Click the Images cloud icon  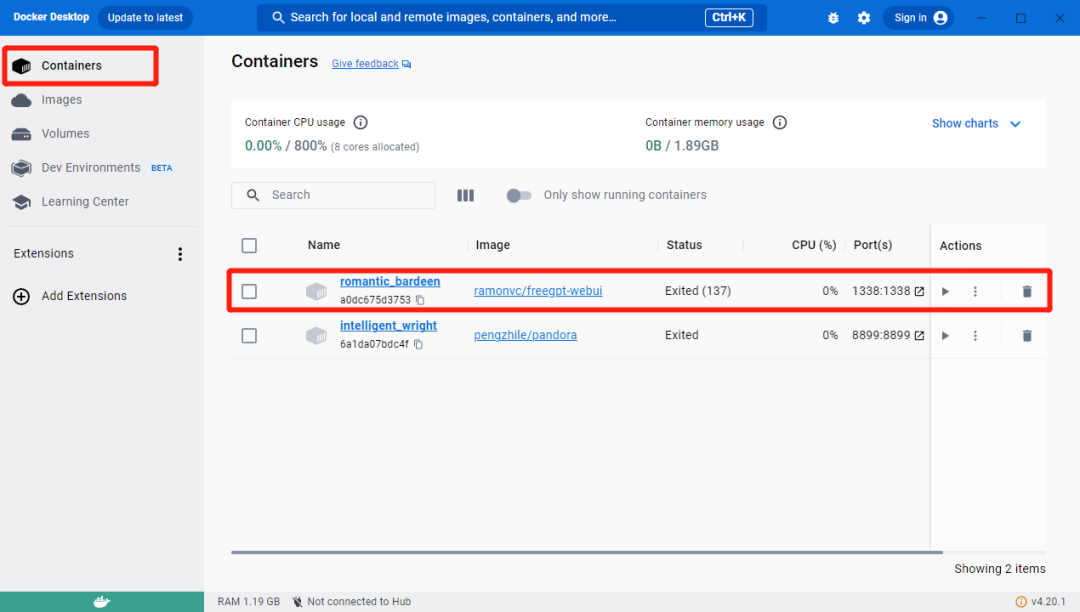[21, 100]
